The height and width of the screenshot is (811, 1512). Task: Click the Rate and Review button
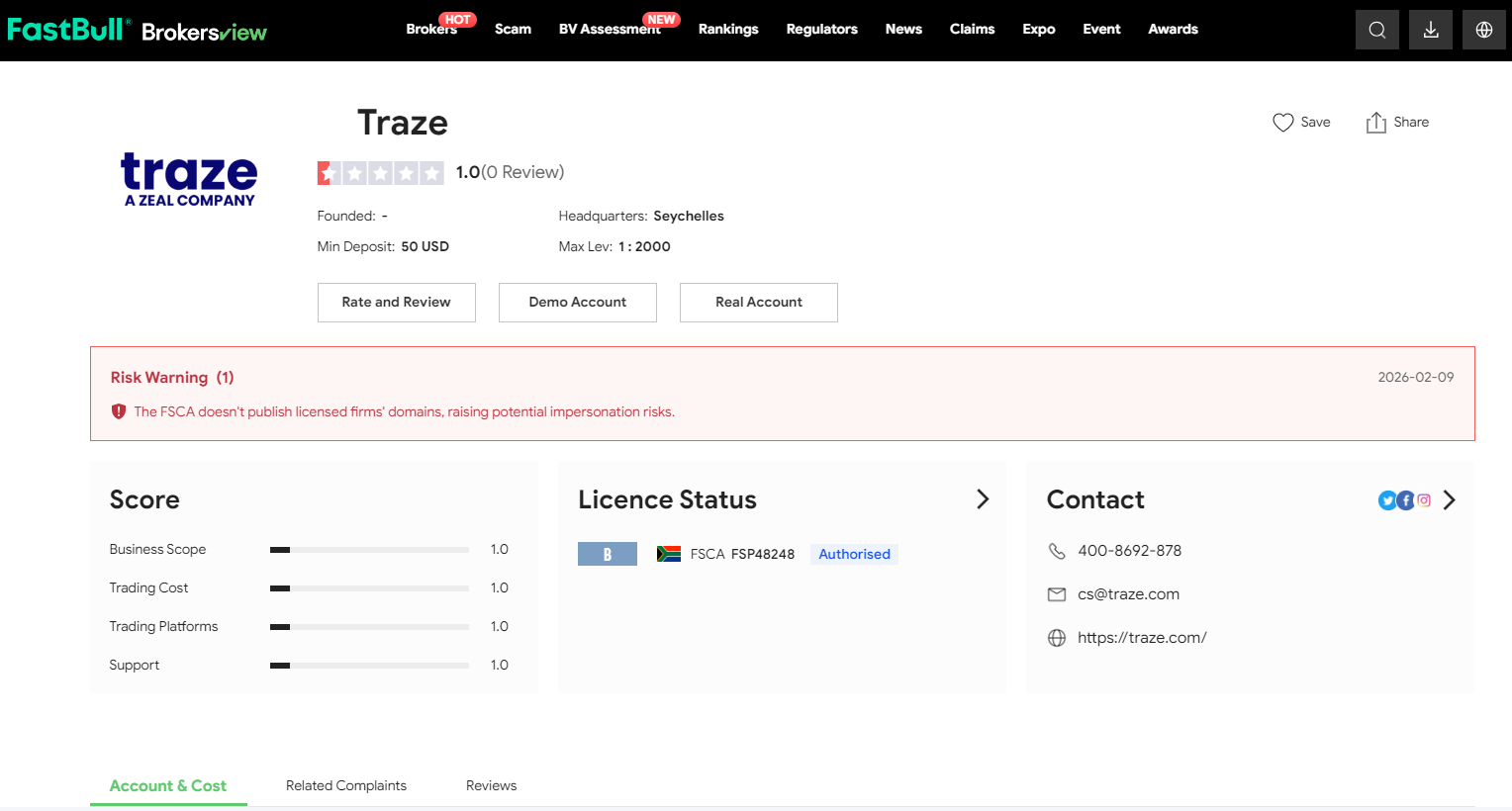click(x=396, y=303)
